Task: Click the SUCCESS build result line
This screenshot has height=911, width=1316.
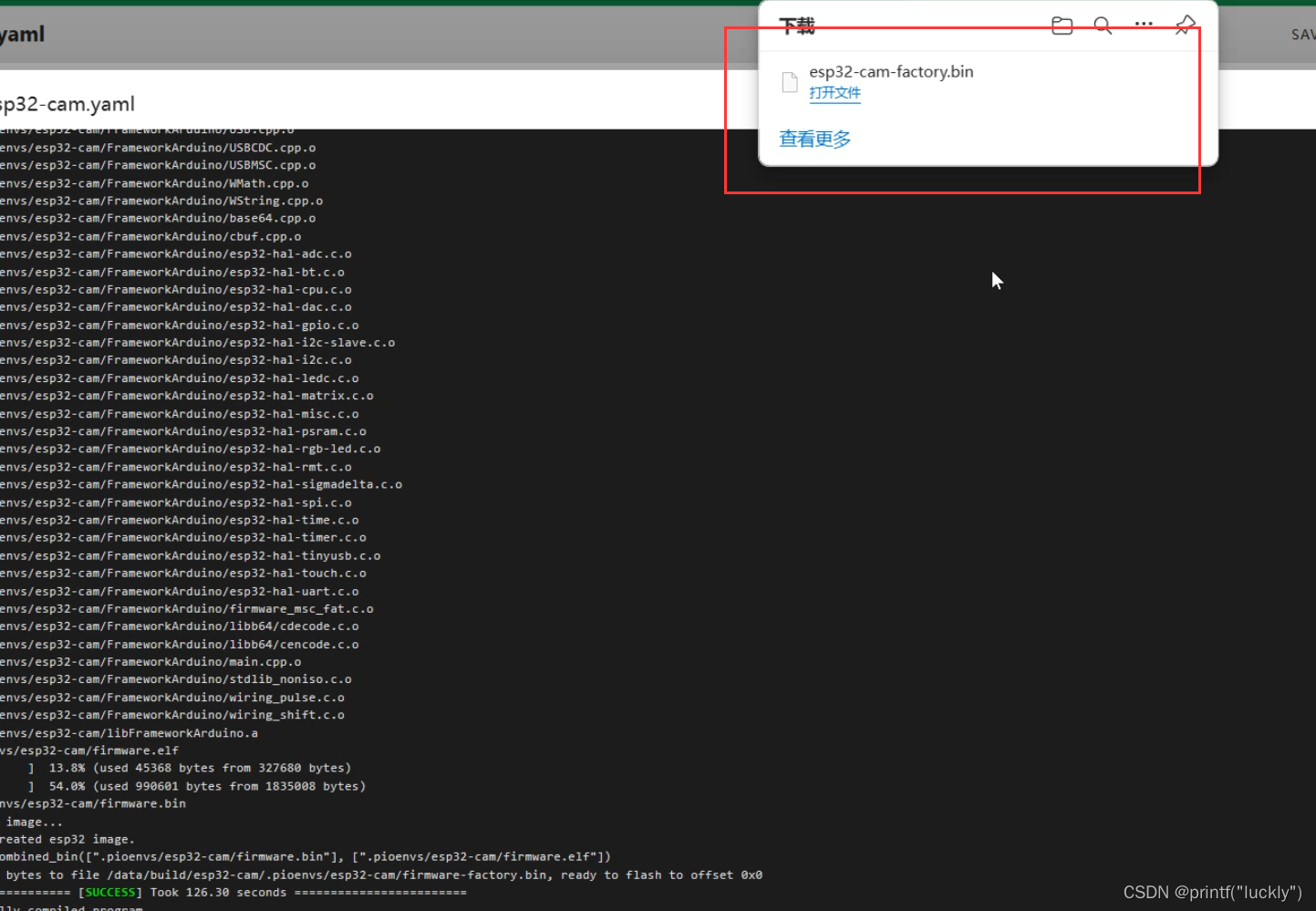Action: [109, 892]
